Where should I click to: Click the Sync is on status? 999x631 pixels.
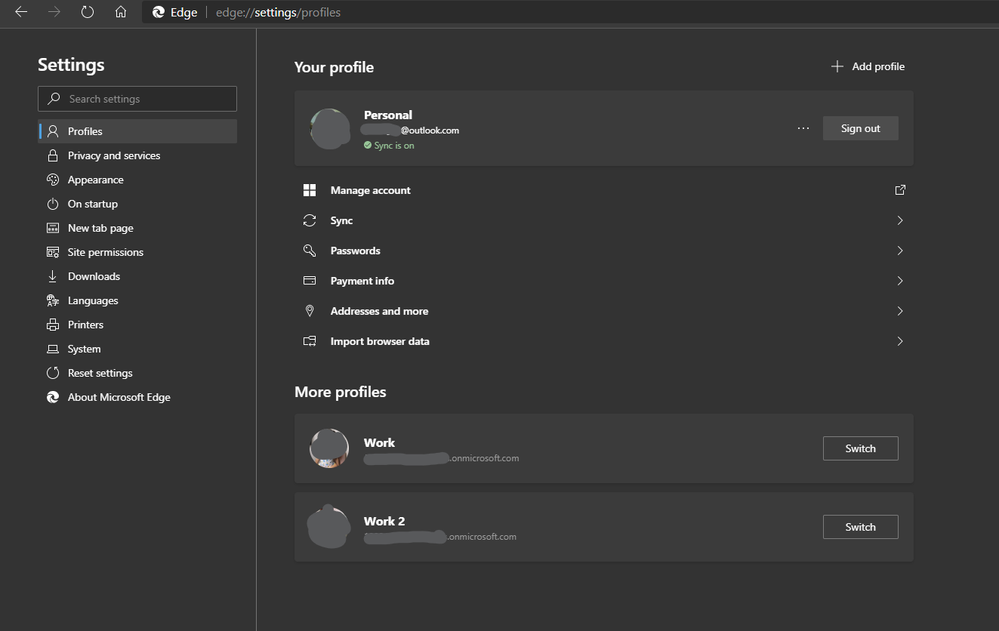[389, 145]
